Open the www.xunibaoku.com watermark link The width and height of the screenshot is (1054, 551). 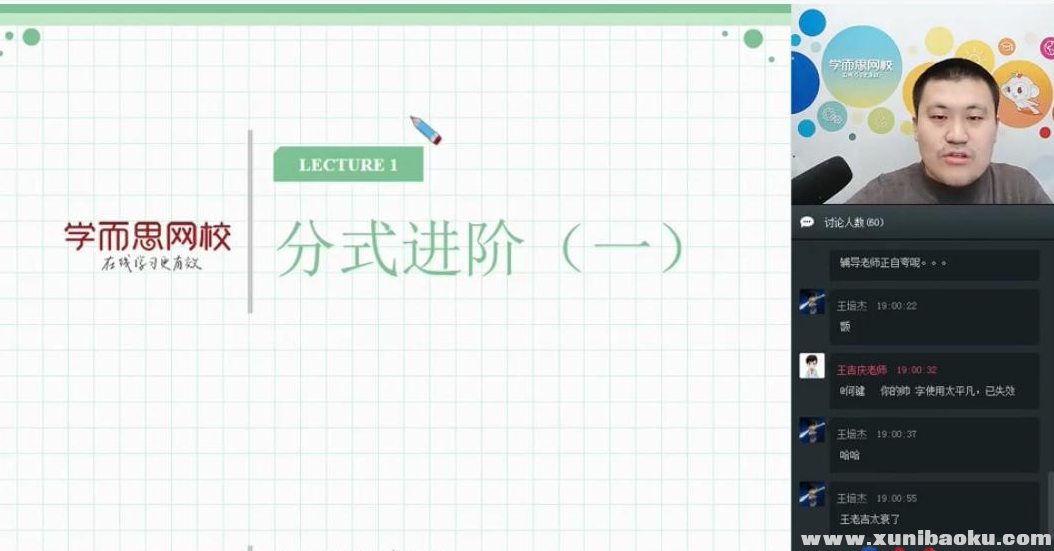tap(925, 539)
